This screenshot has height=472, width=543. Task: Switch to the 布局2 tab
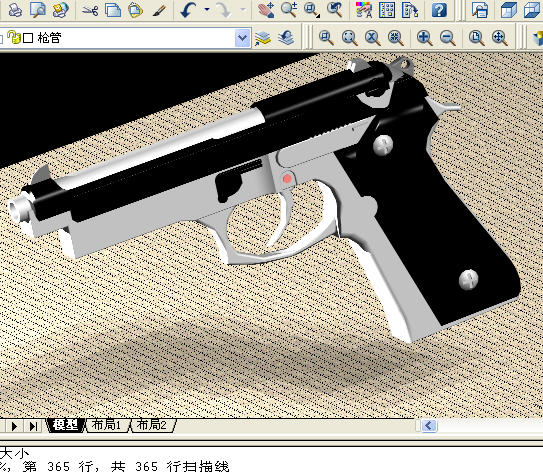(x=152, y=425)
